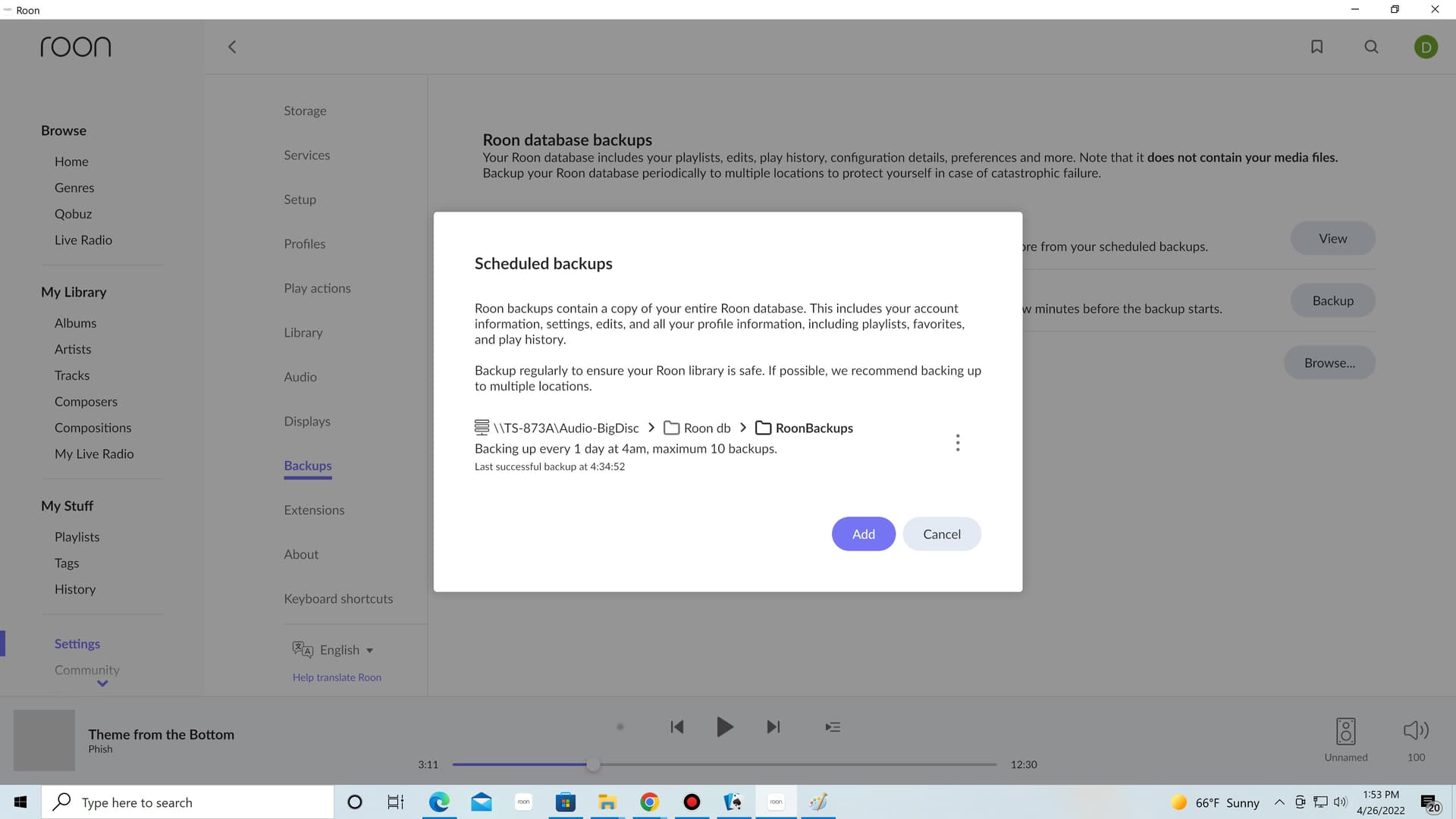Screen dimensions: 1456x819
Task: Click the Roon logo
Action: pos(76,47)
